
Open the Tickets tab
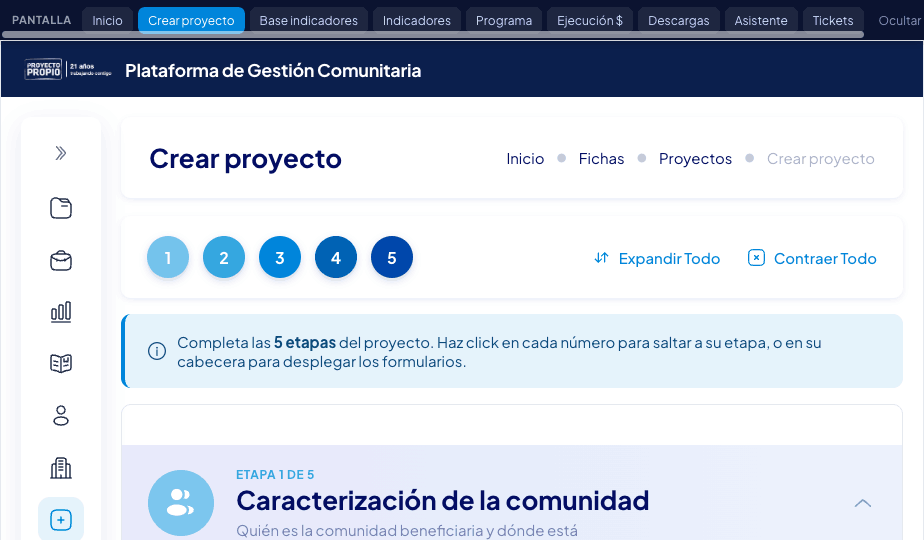pos(833,21)
